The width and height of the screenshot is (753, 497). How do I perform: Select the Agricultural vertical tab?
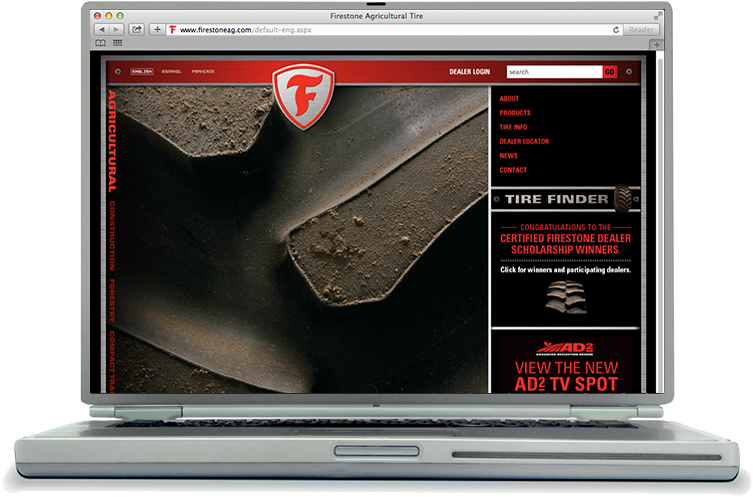(112, 141)
